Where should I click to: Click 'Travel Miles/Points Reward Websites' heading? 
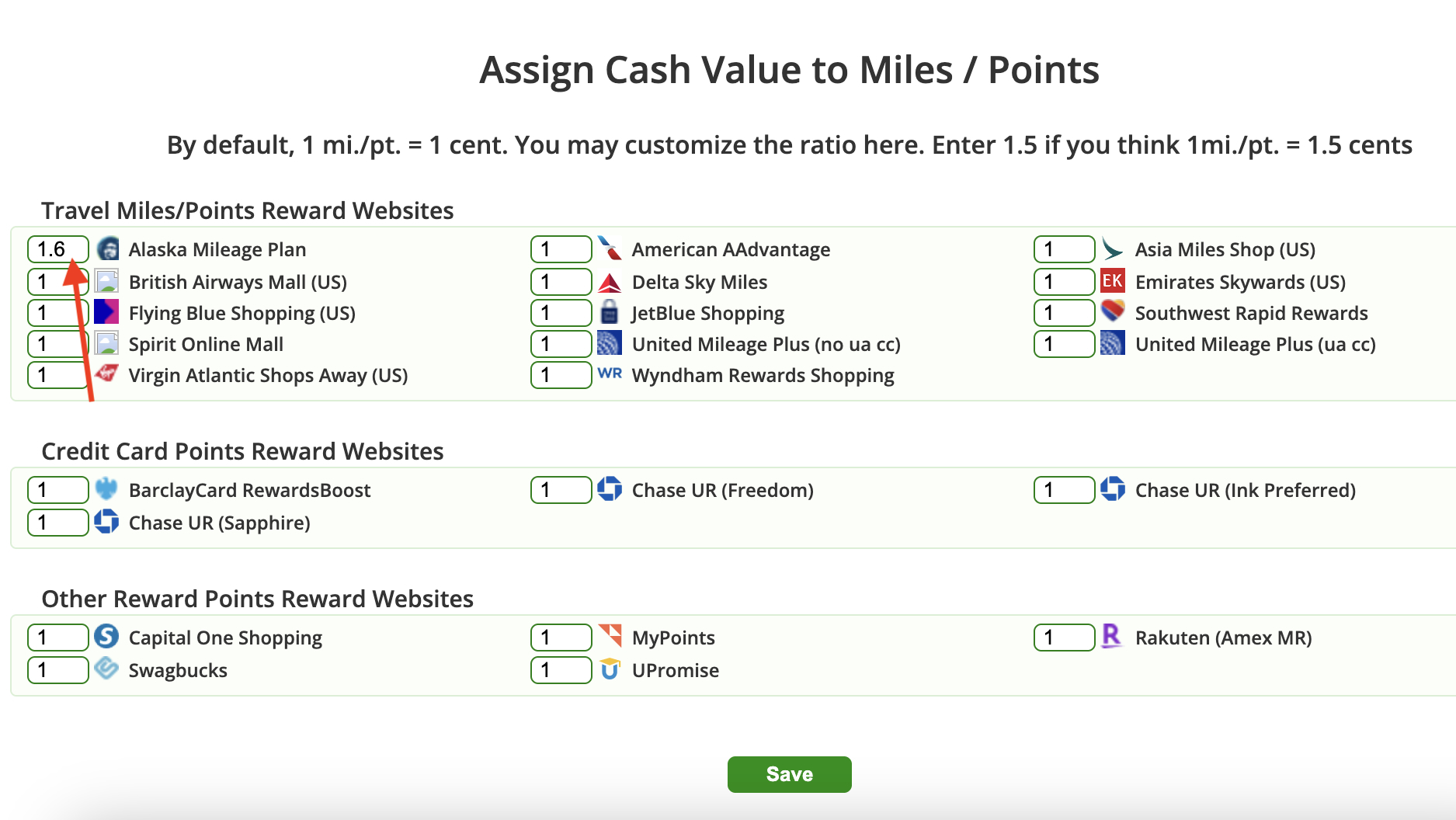tap(248, 210)
